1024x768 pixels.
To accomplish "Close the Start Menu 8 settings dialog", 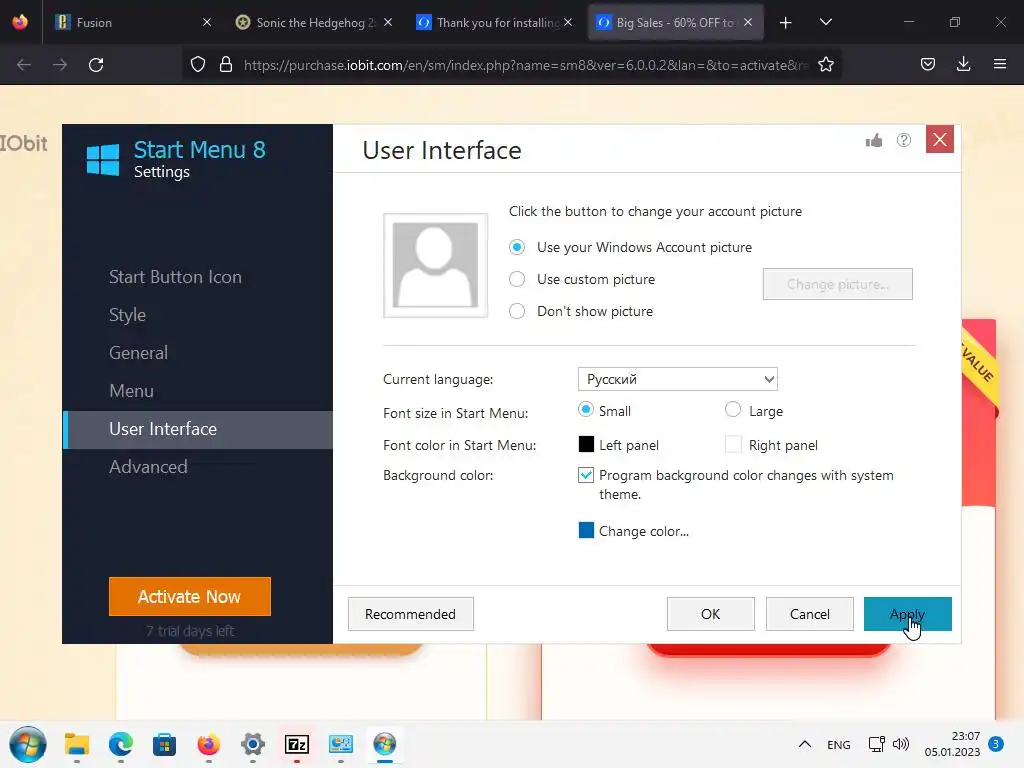I will tap(940, 139).
